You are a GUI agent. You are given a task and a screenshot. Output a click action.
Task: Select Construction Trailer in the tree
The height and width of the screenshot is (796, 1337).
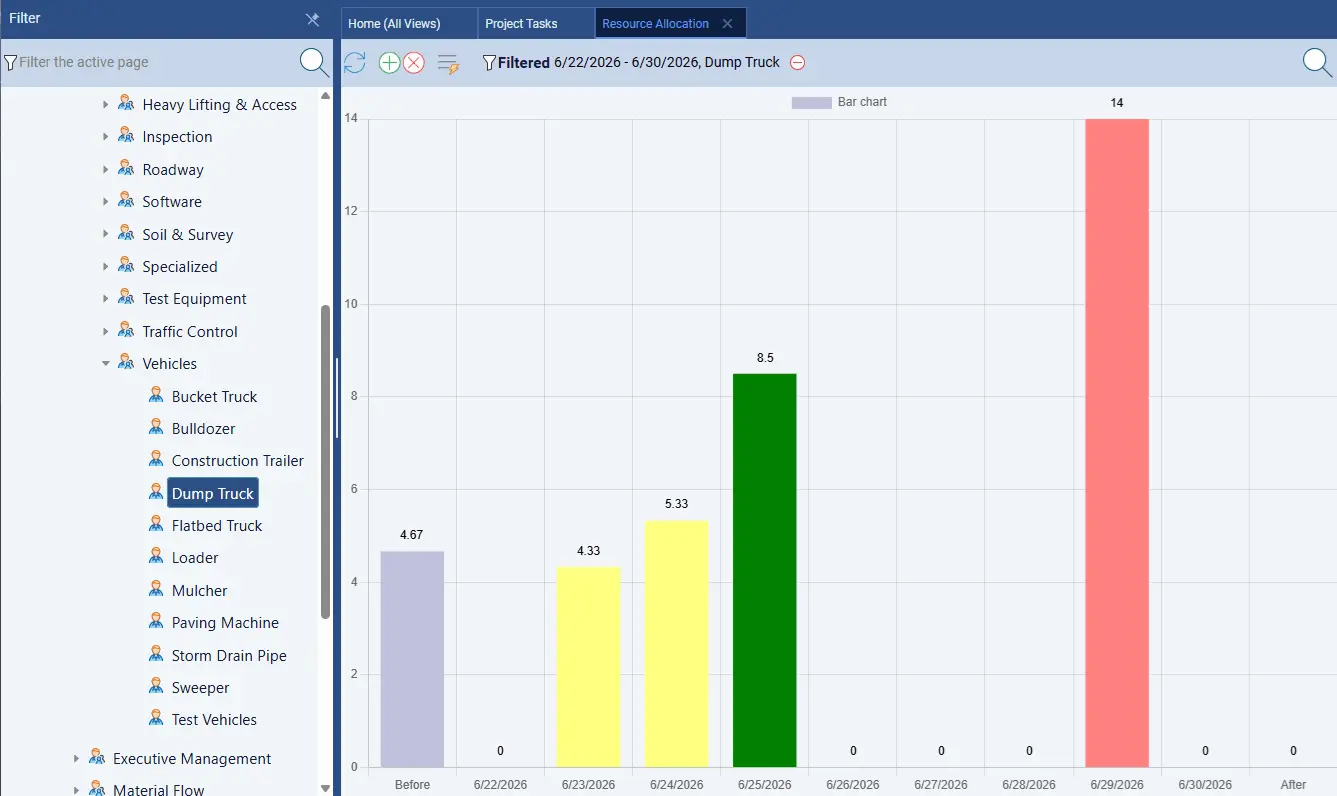[238, 461]
